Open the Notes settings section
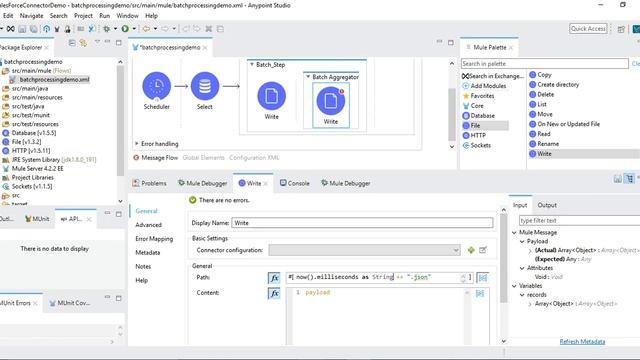 [143, 267]
